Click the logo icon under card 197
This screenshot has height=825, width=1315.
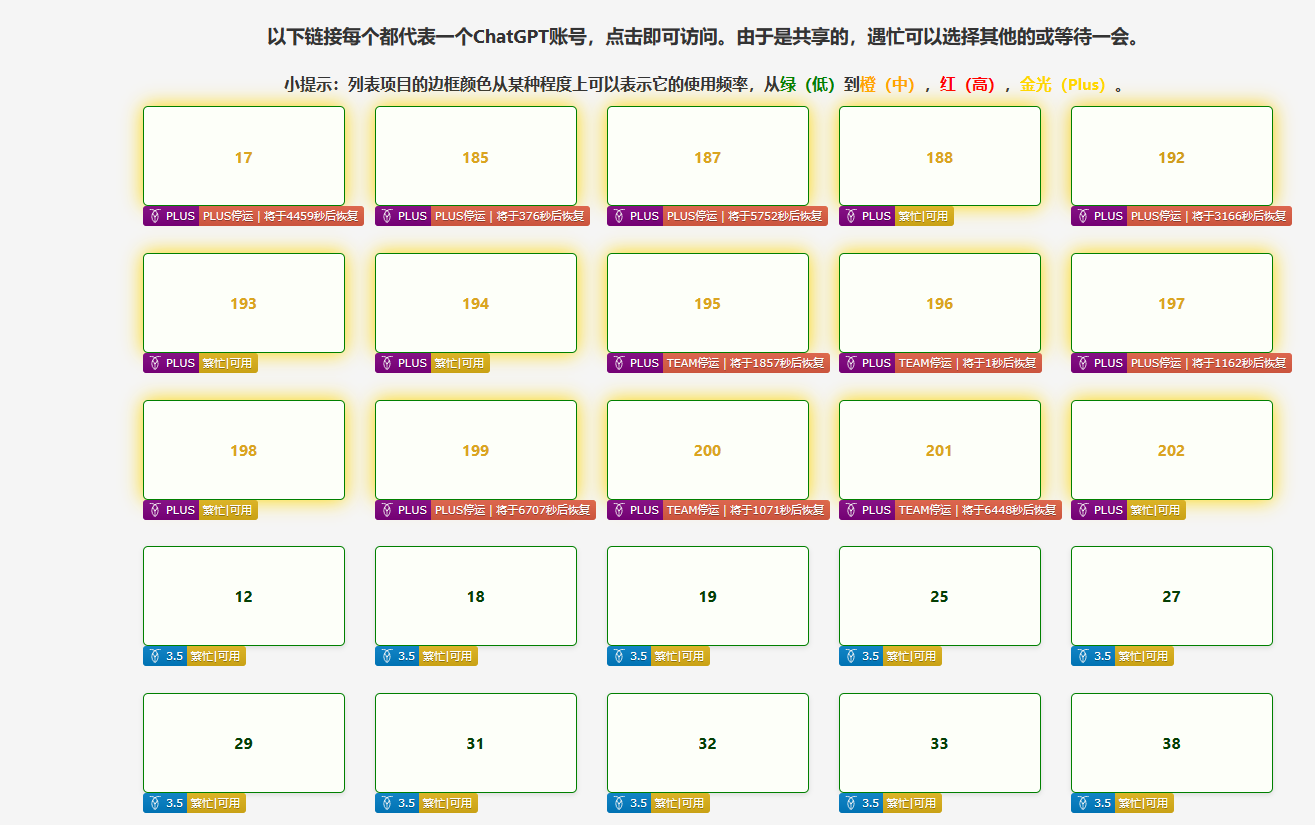[x=1083, y=363]
